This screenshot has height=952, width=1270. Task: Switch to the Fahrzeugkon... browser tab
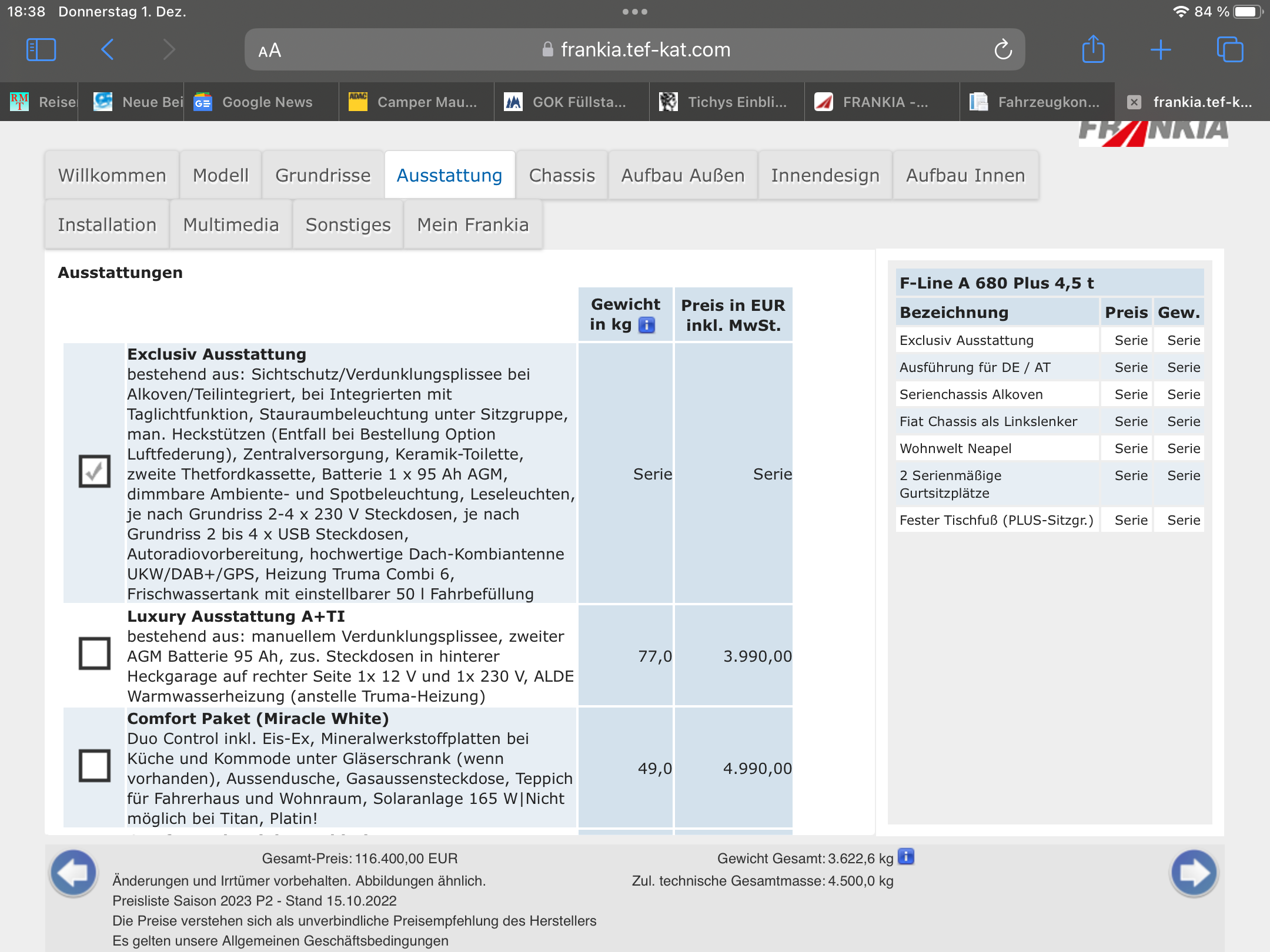[x=1037, y=102]
